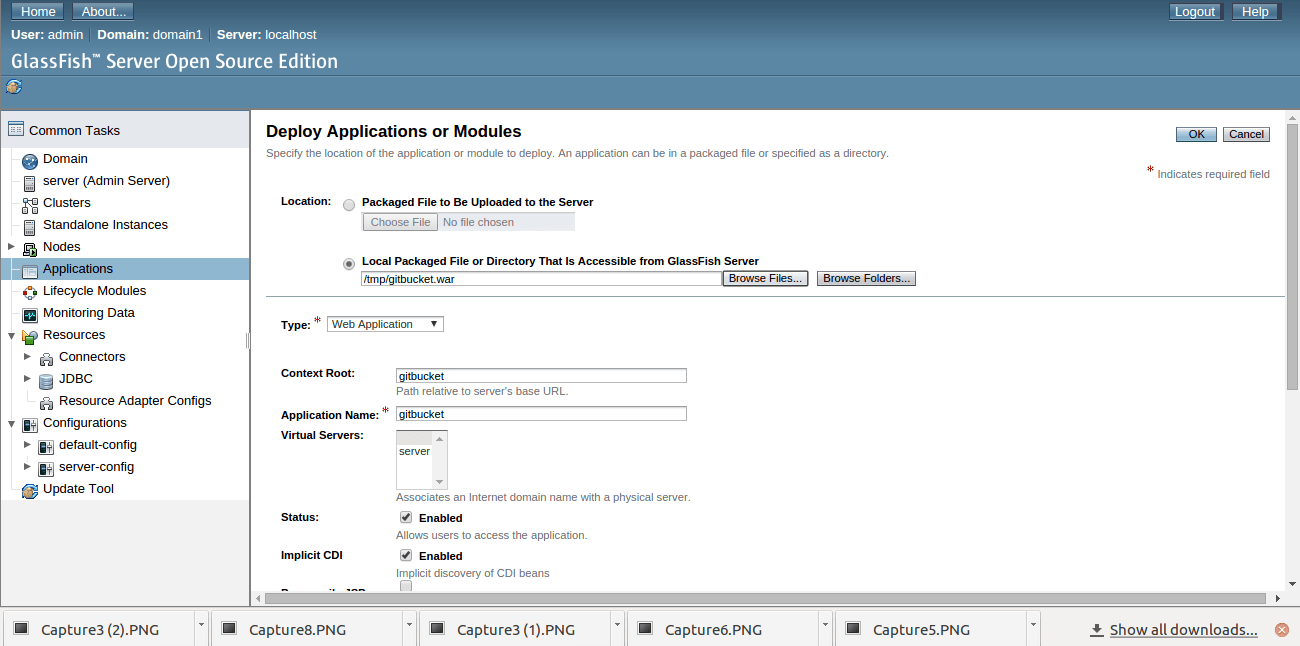
Task: Click the Connectors icon
Action: click(x=46, y=358)
